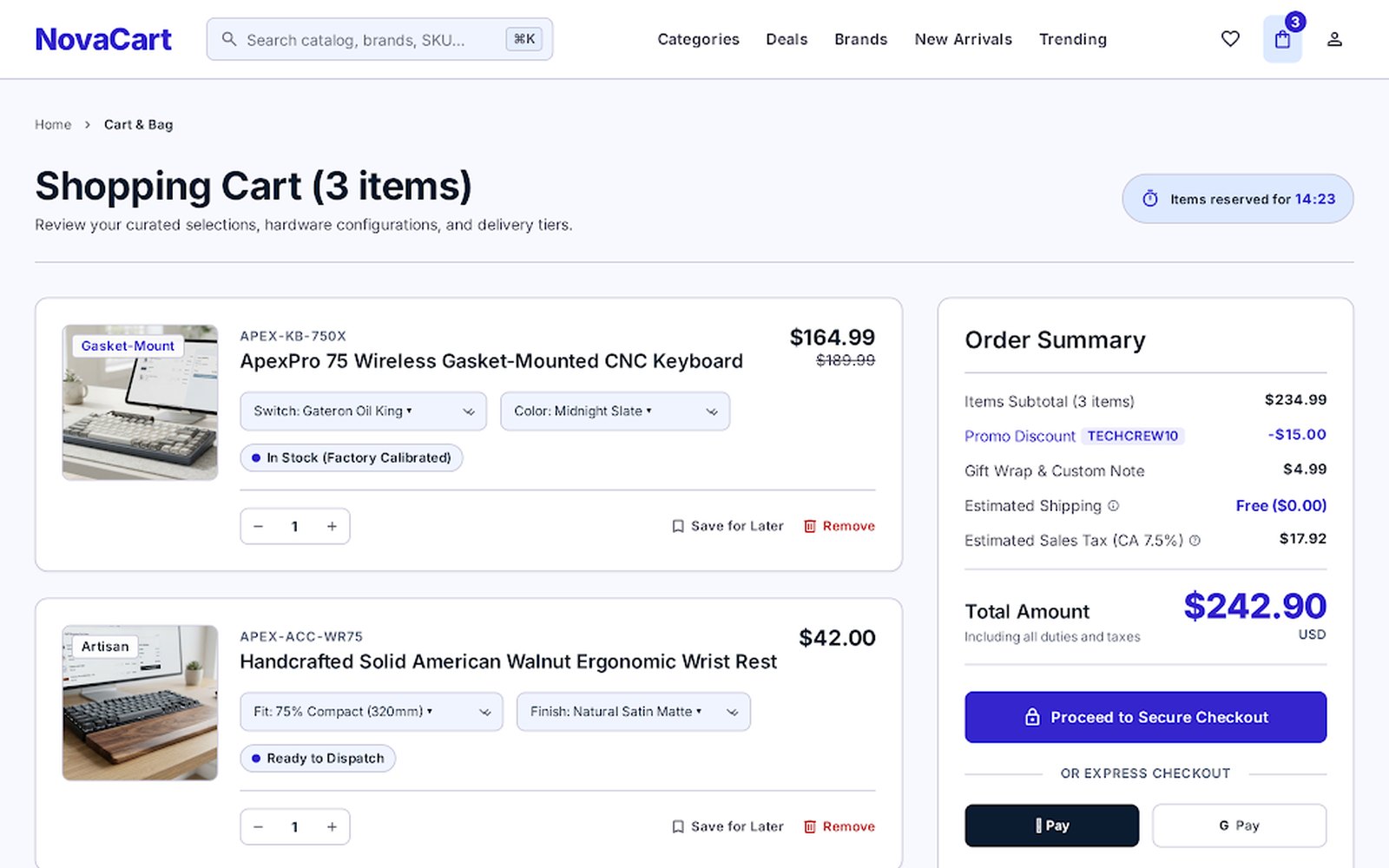The image size is (1389, 868).
Task: Click the TECHCREW10 promo code tag
Action: 1133,436
